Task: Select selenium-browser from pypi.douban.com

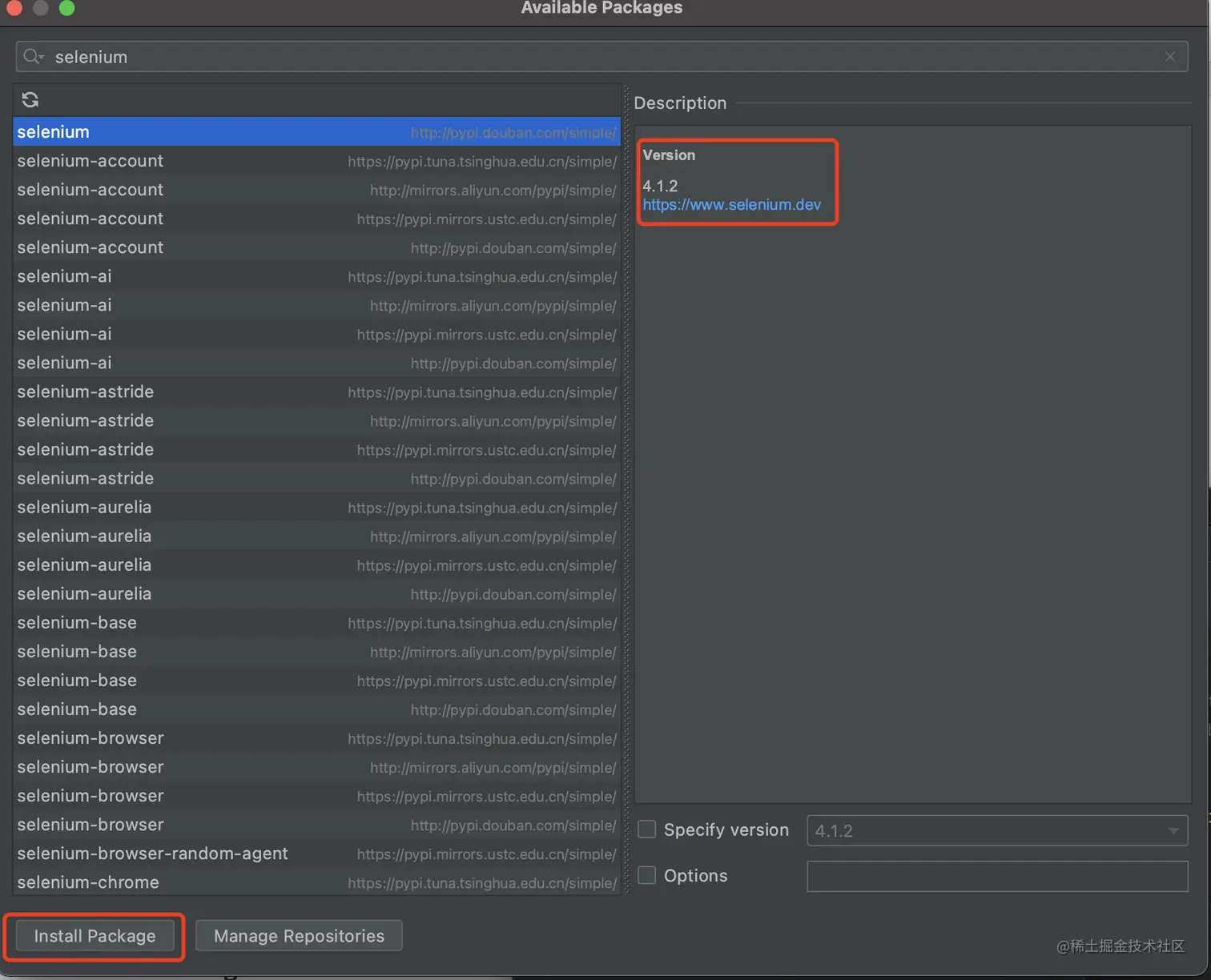Action: point(316,824)
